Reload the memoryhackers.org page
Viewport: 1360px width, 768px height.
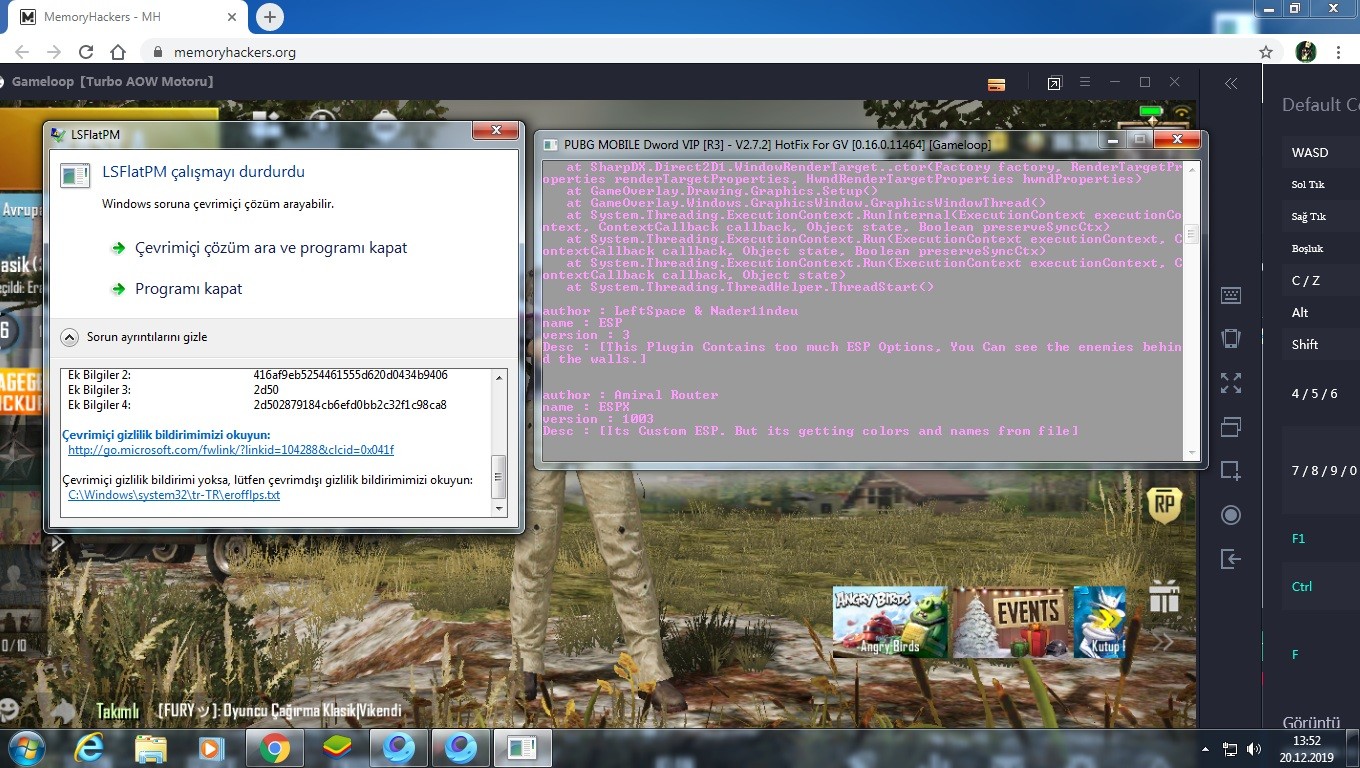click(x=86, y=52)
